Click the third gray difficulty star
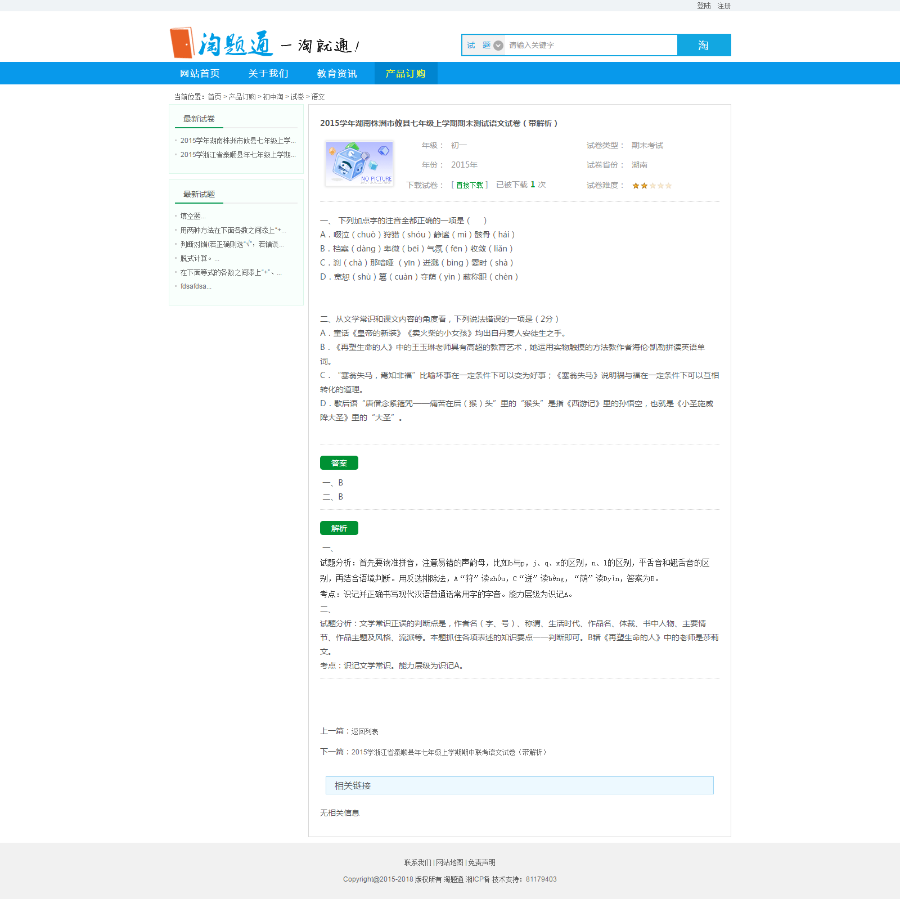Screen dimensions: 900x899 point(652,186)
